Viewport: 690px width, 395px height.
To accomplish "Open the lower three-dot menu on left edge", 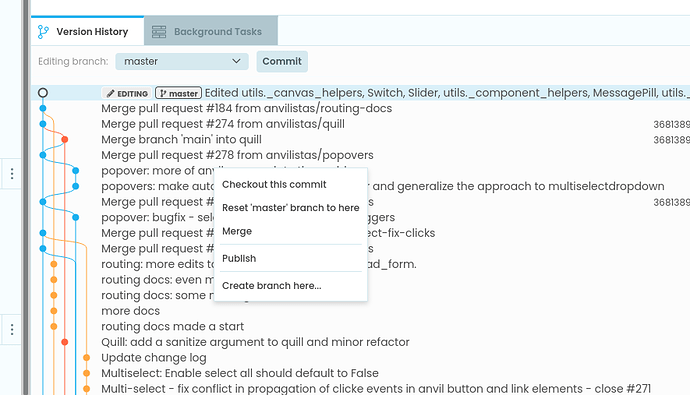I will click(x=12, y=329).
